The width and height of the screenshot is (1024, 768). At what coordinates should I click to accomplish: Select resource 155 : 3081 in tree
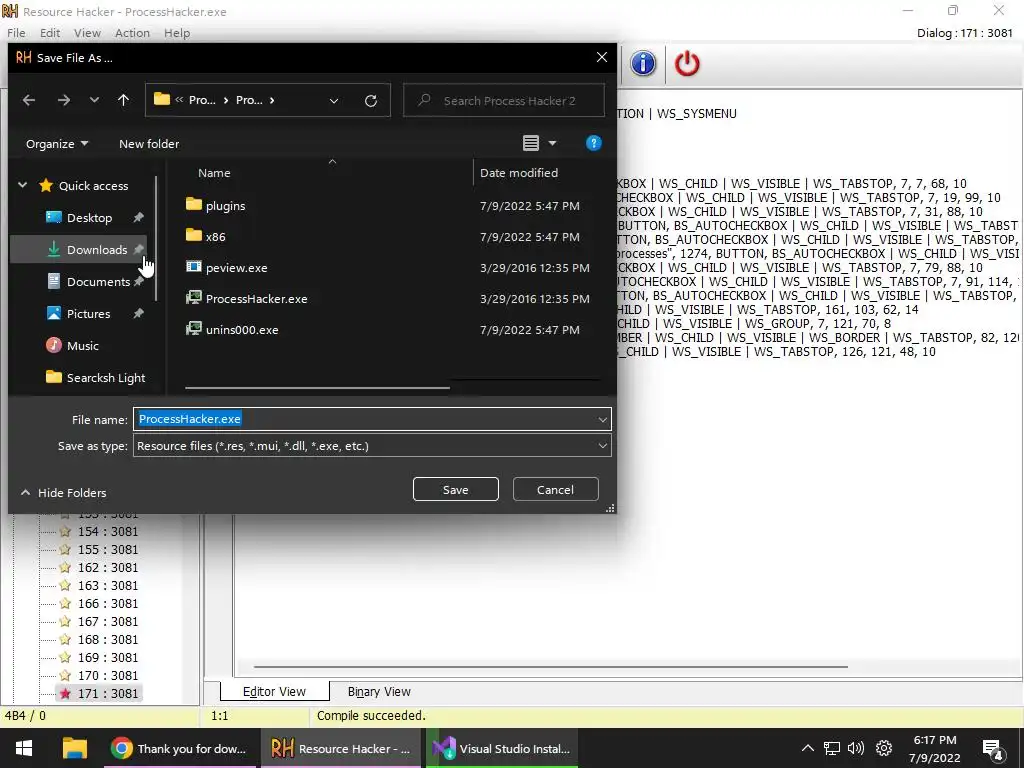click(x=108, y=549)
